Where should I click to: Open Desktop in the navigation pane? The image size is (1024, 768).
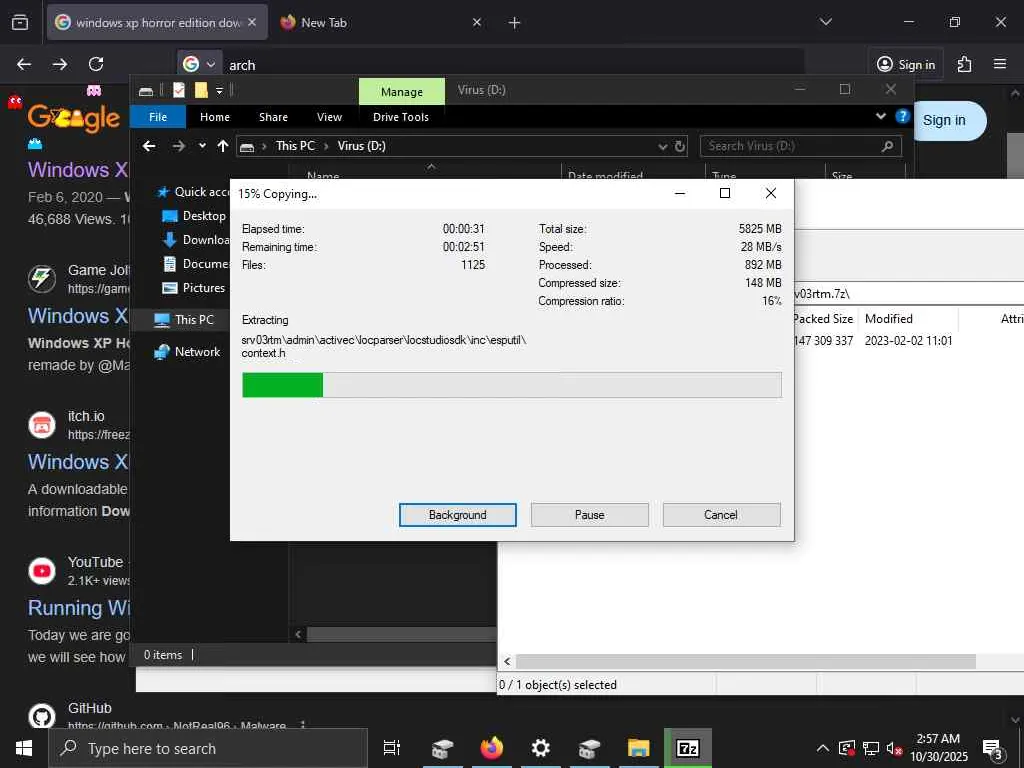(x=195, y=216)
